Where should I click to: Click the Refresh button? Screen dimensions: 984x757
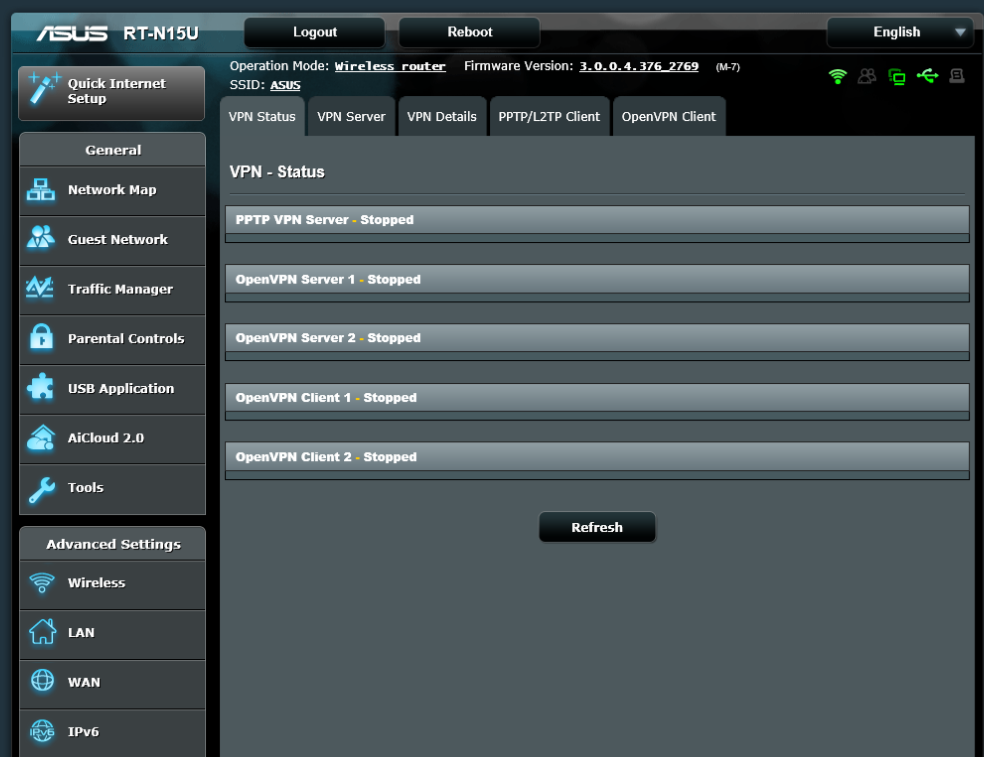coord(597,527)
